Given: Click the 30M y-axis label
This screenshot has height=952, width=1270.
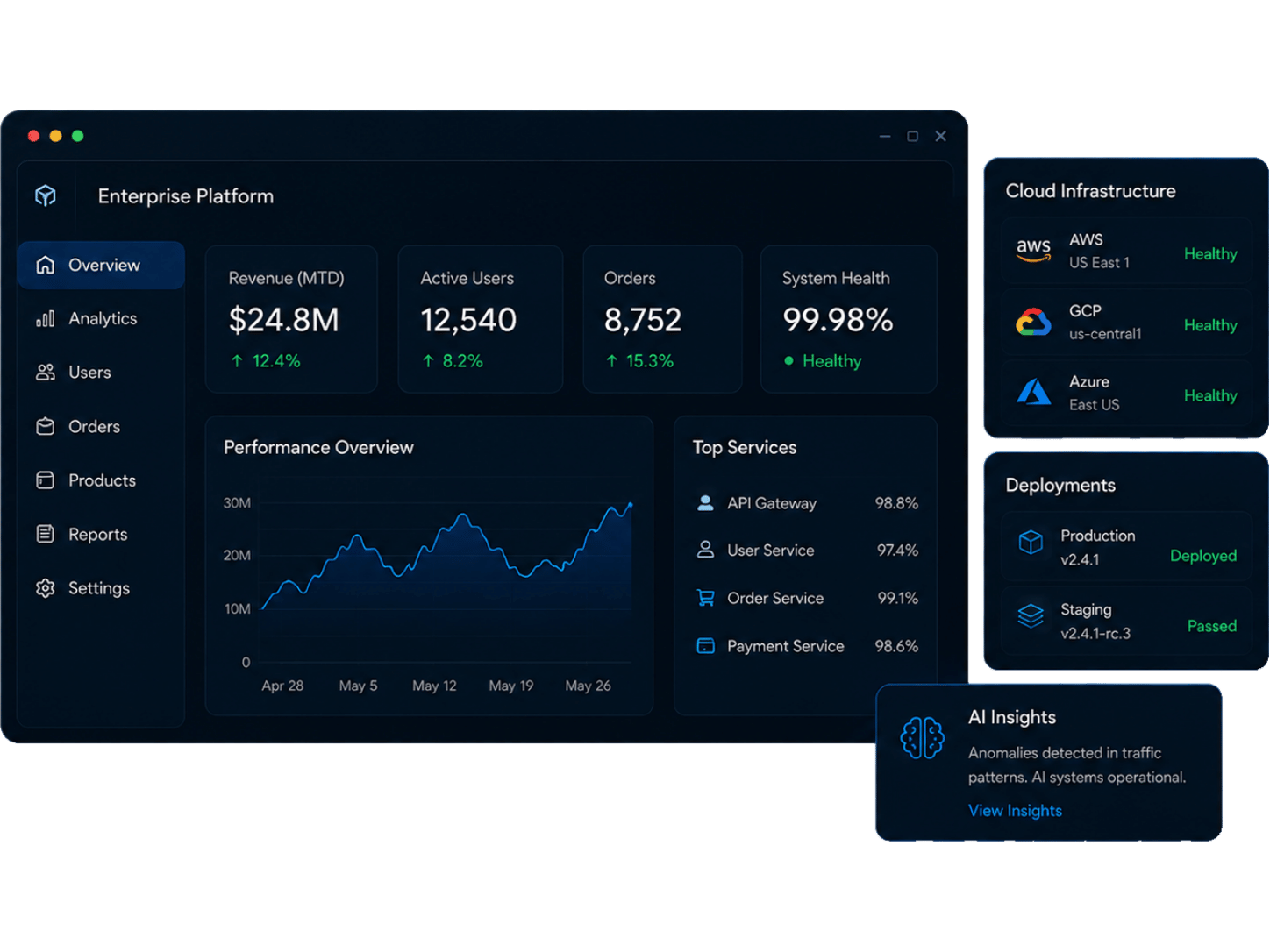Looking at the screenshot, I should 237,503.
